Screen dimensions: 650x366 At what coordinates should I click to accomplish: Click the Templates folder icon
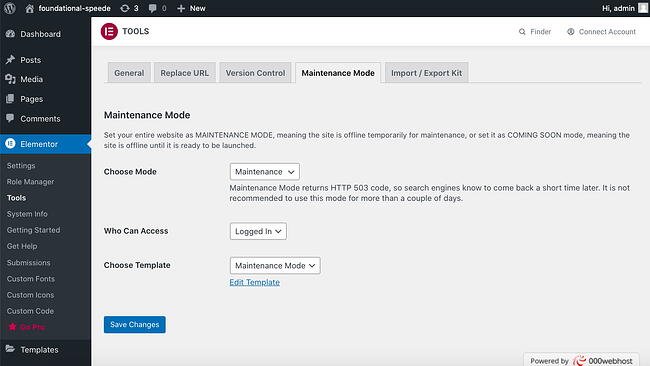click(x=10, y=349)
